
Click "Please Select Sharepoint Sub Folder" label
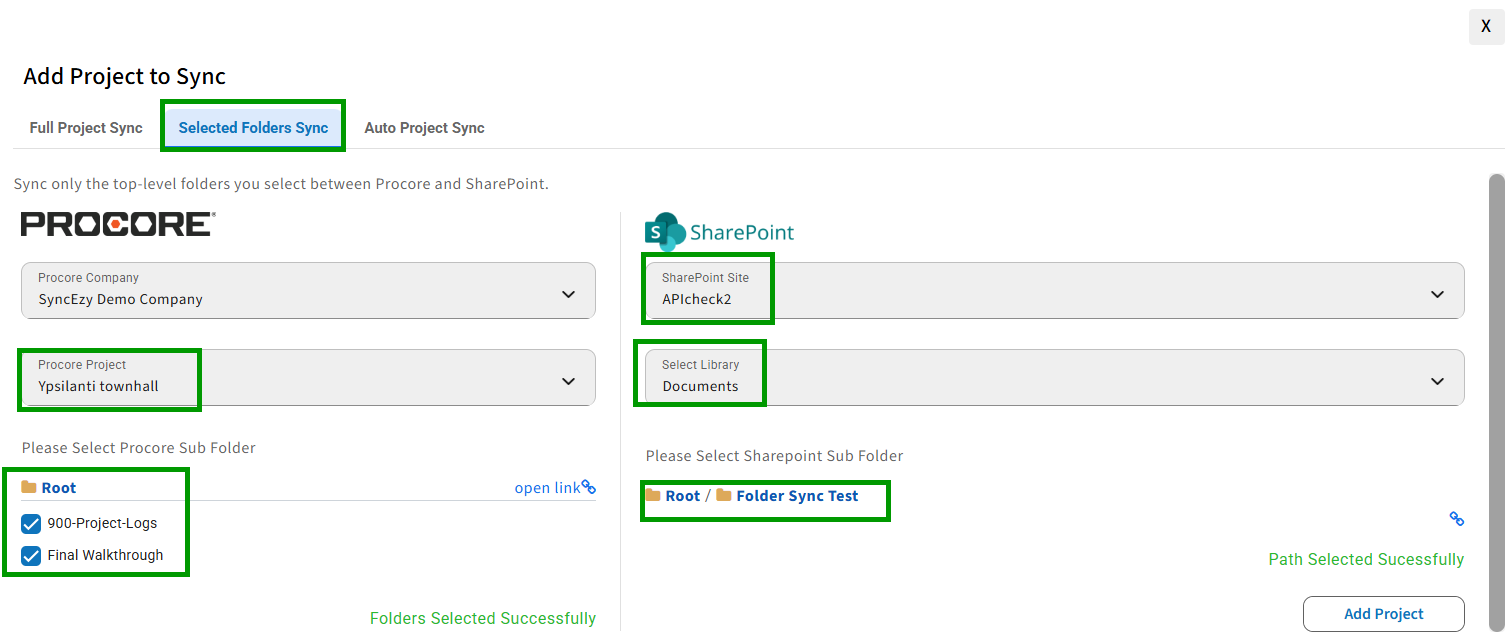tap(775, 456)
